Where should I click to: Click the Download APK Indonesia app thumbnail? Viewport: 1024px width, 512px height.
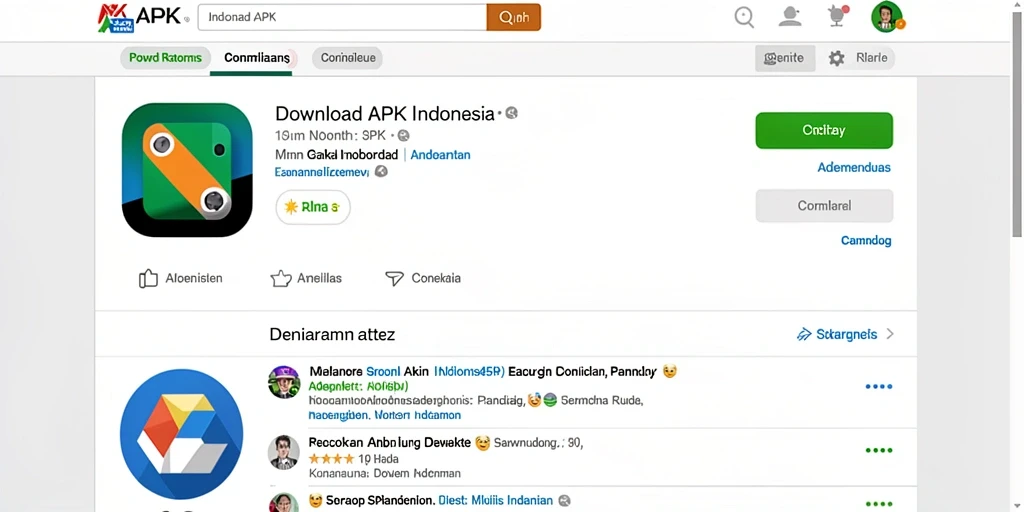click(187, 170)
